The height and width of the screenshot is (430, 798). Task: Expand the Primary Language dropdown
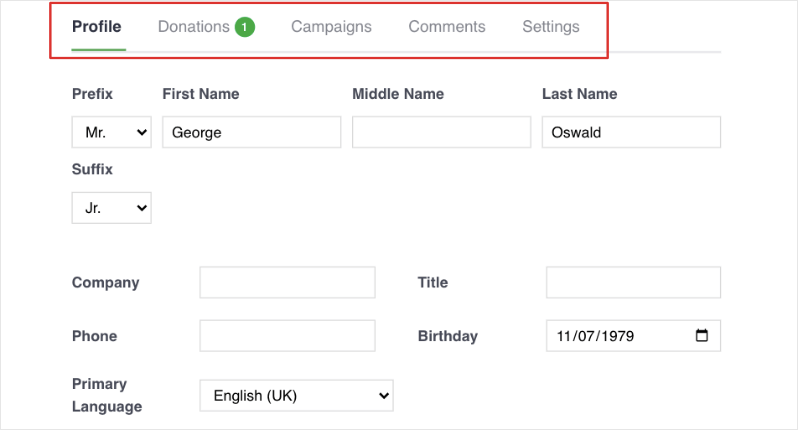[296, 396]
